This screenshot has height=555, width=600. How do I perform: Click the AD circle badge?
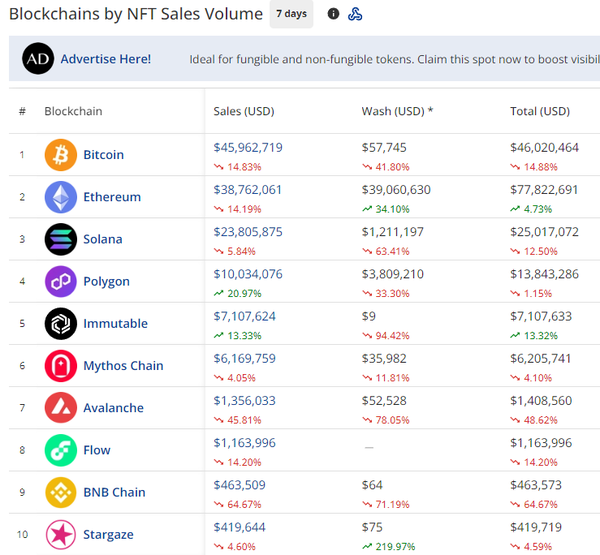pos(38,59)
